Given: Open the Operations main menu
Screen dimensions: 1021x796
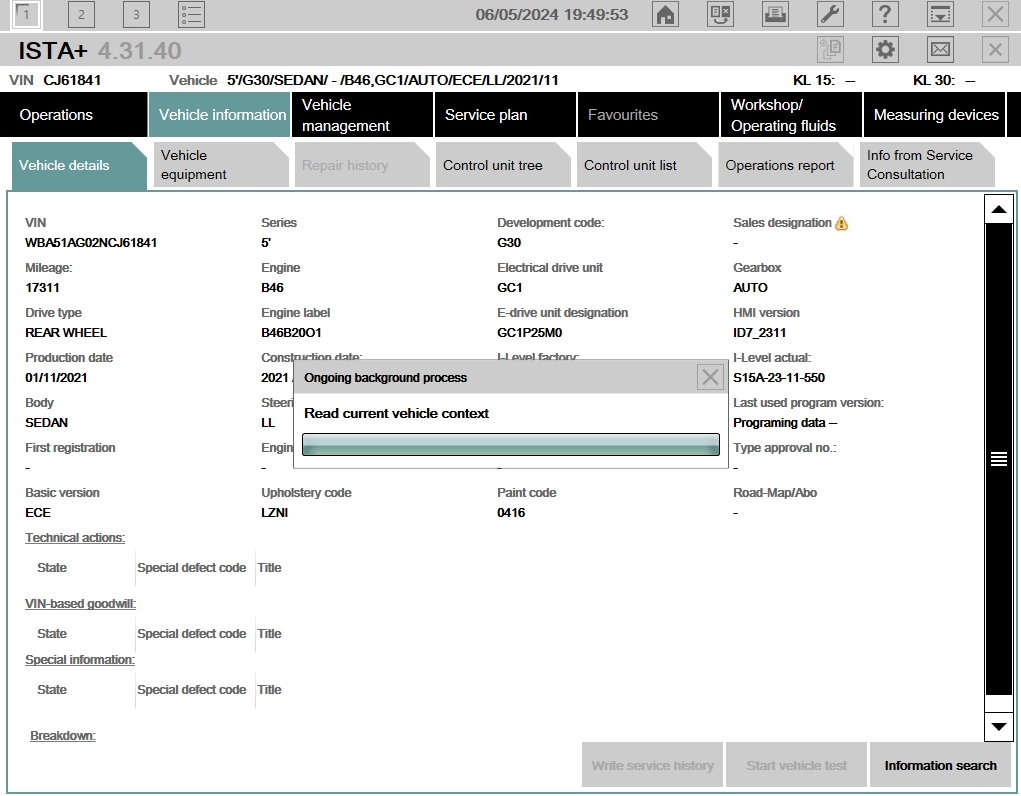Looking at the screenshot, I should click(x=74, y=115).
